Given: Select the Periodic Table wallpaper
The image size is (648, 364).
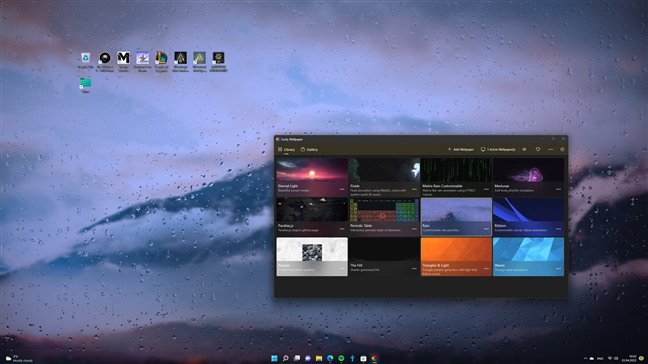Looking at the screenshot, I should pyautogui.click(x=384, y=216).
